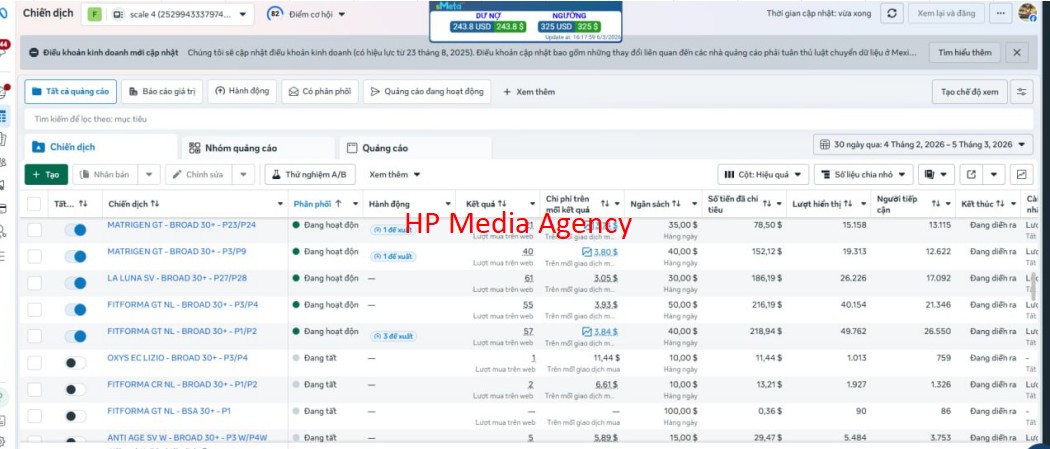Turn off MATRIGEN GT P23/P24 campaign
Viewport: 1050px width, 449px height.
tap(76, 230)
